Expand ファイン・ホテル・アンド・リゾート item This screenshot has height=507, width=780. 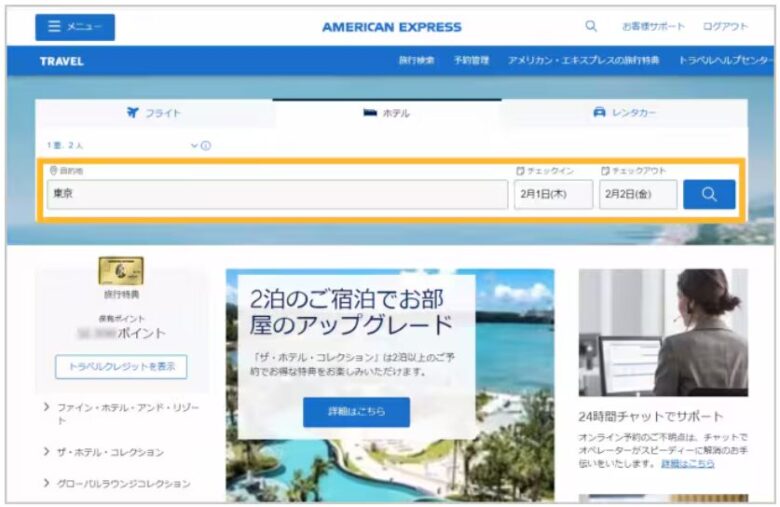click(x=122, y=413)
